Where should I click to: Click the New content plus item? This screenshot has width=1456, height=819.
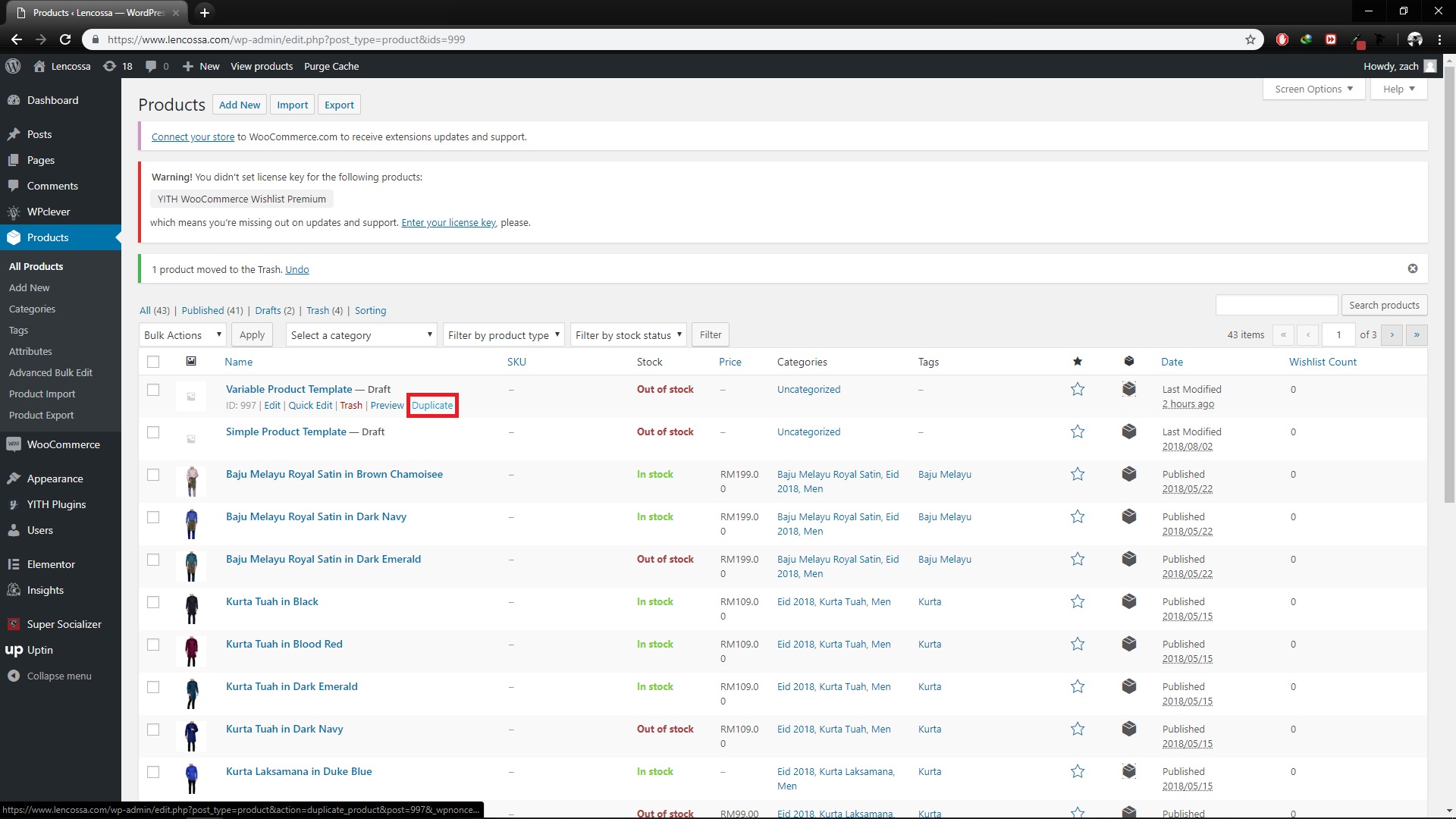(x=201, y=66)
